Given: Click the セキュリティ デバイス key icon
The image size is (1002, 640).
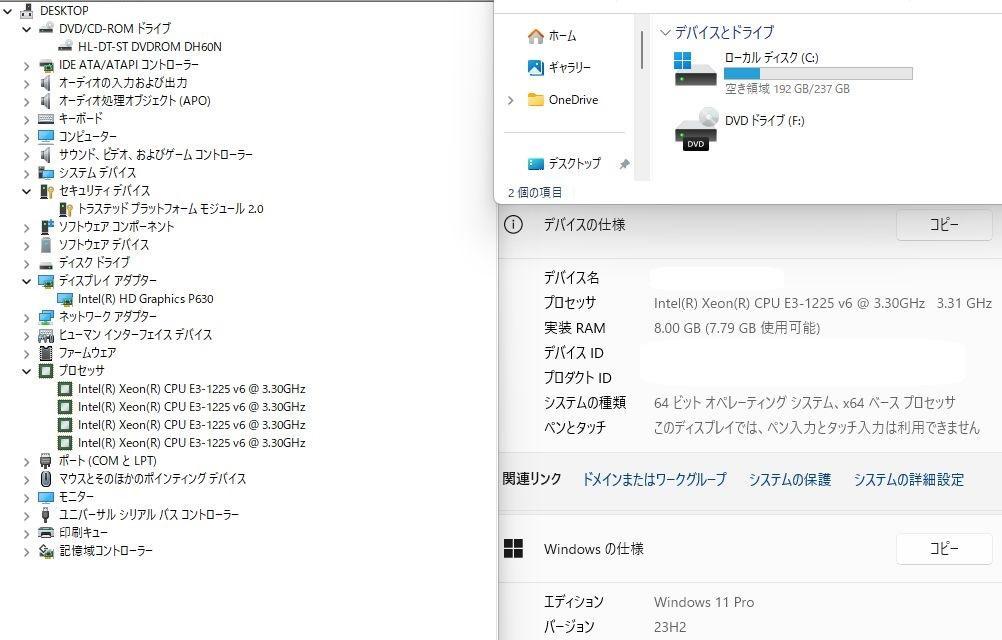Looking at the screenshot, I should pyautogui.click(x=46, y=190).
